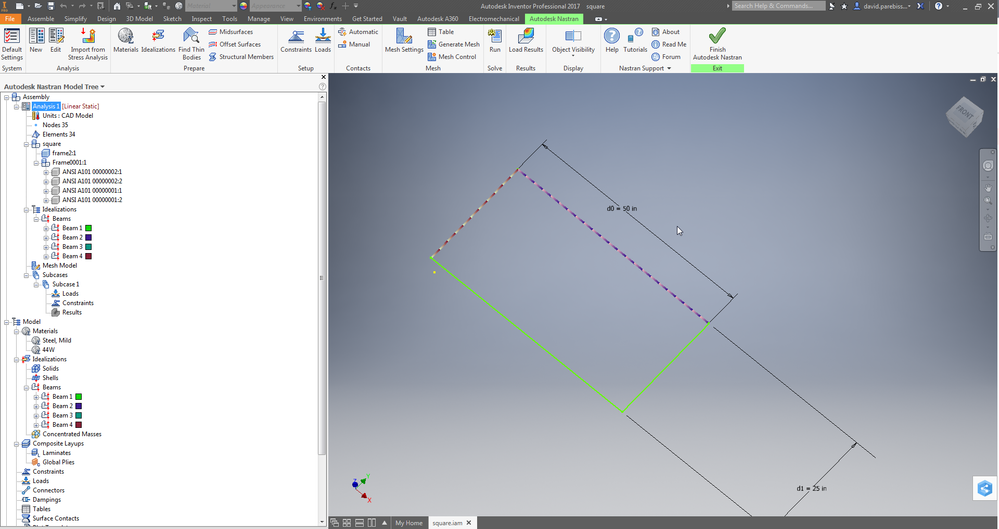Close the square.iam document tab
The width and height of the screenshot is (999, 529).
pyautogui.click(x=469, y=523)
